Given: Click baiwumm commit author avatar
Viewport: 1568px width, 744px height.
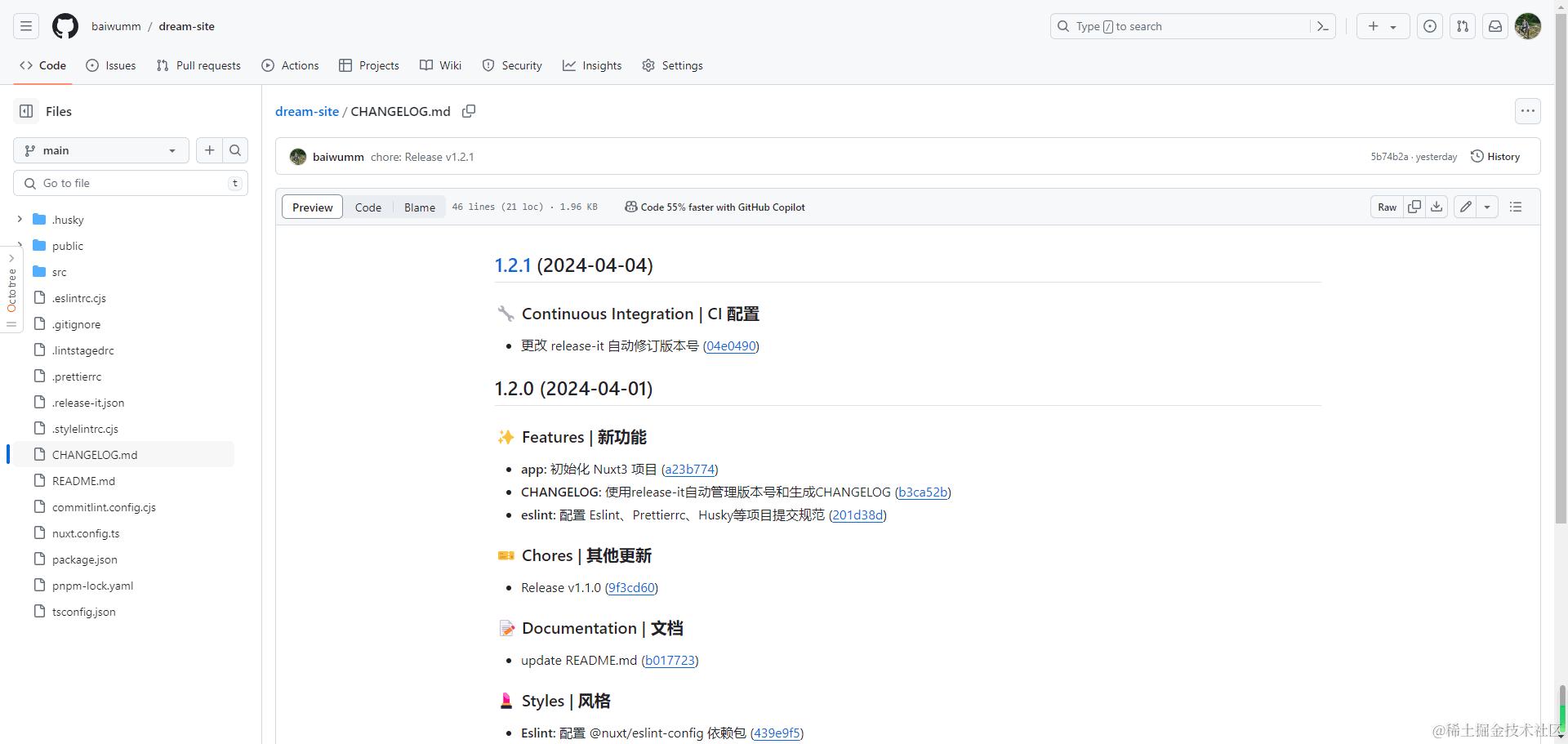Looking at the screenshot, I should pyautogui.click(x=298, y=157).
